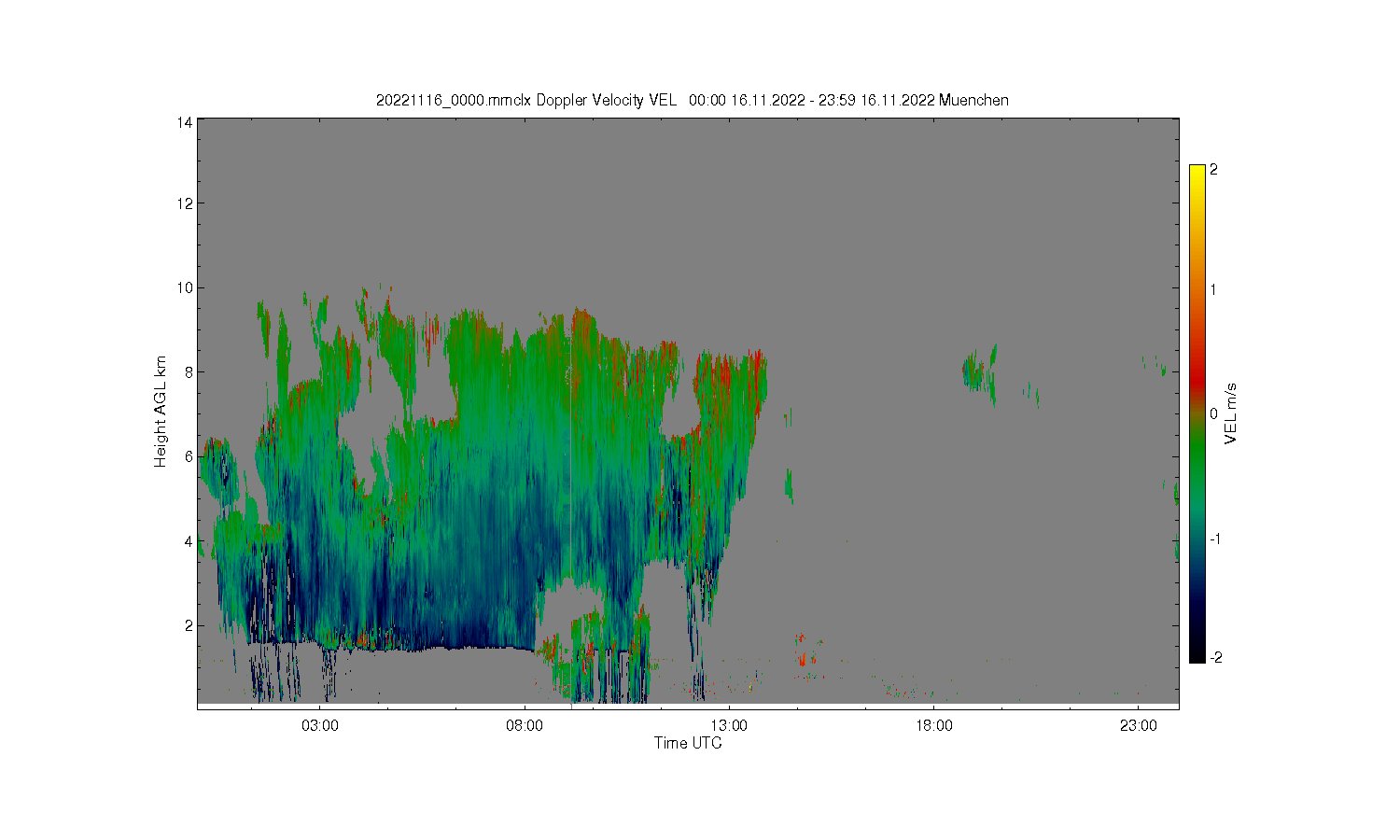Click the 4 km height tick label
Screen dimensions: 1400x840
189,540
